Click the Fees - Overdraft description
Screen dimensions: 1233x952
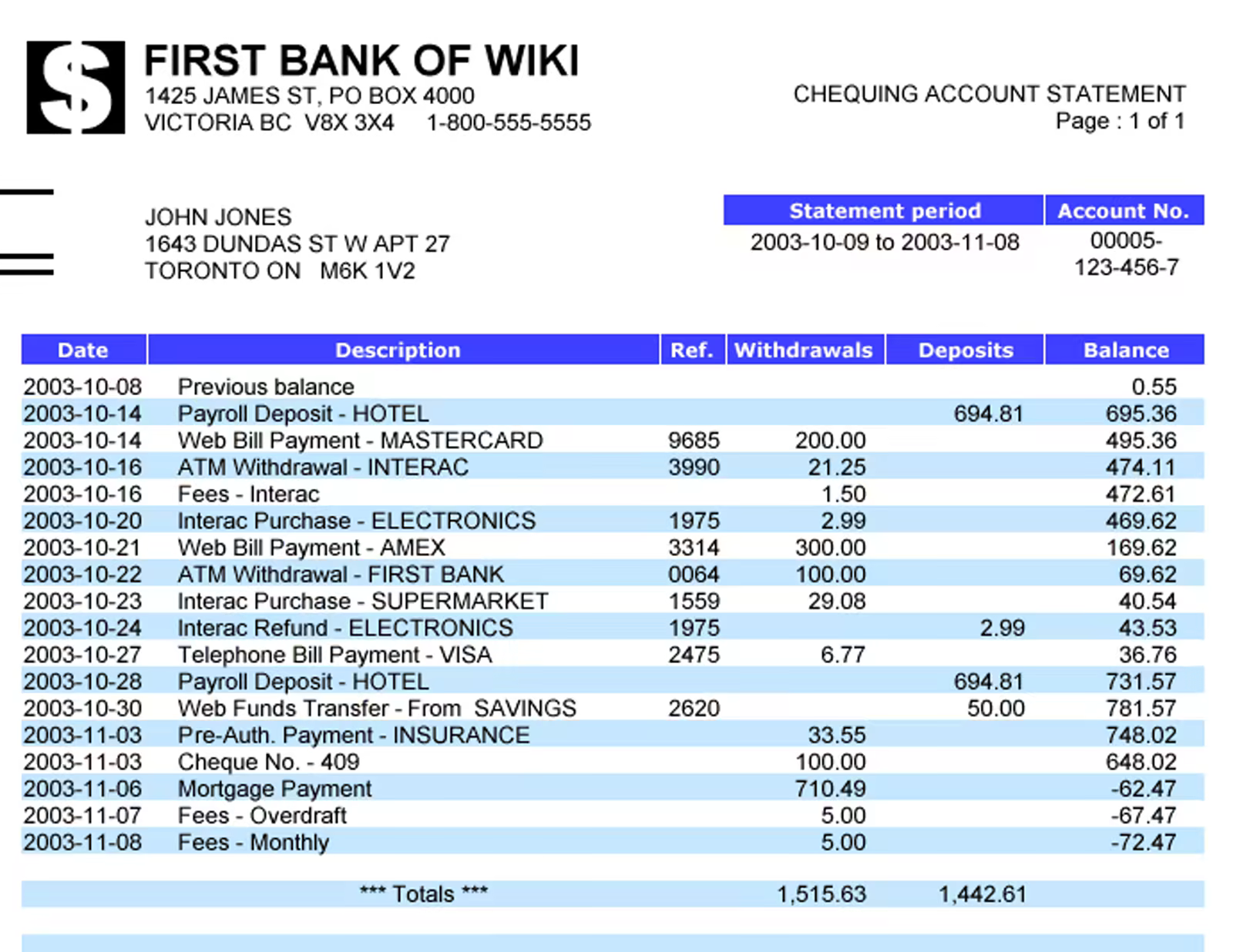262,815
